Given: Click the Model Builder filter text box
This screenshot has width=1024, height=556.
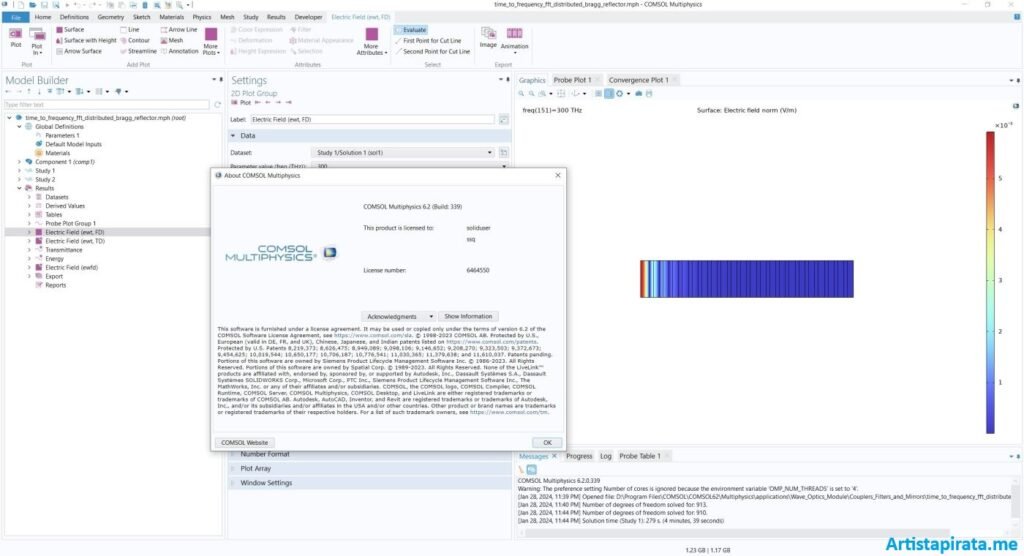Looking at the screenshot, I should pyautogui.click(x=107, y=105).
